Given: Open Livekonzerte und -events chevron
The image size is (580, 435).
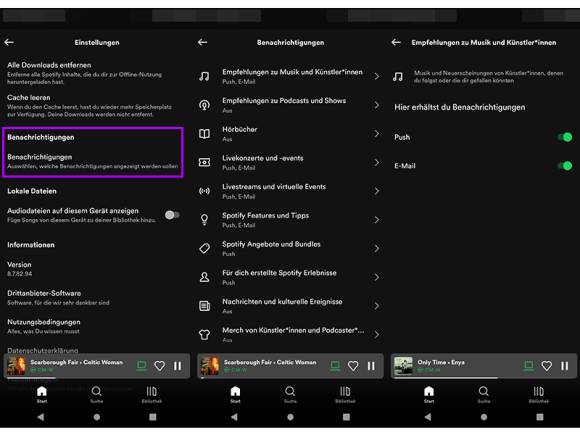Looking at the screenshot, I should pyautogui.click(x=377, y=162).
